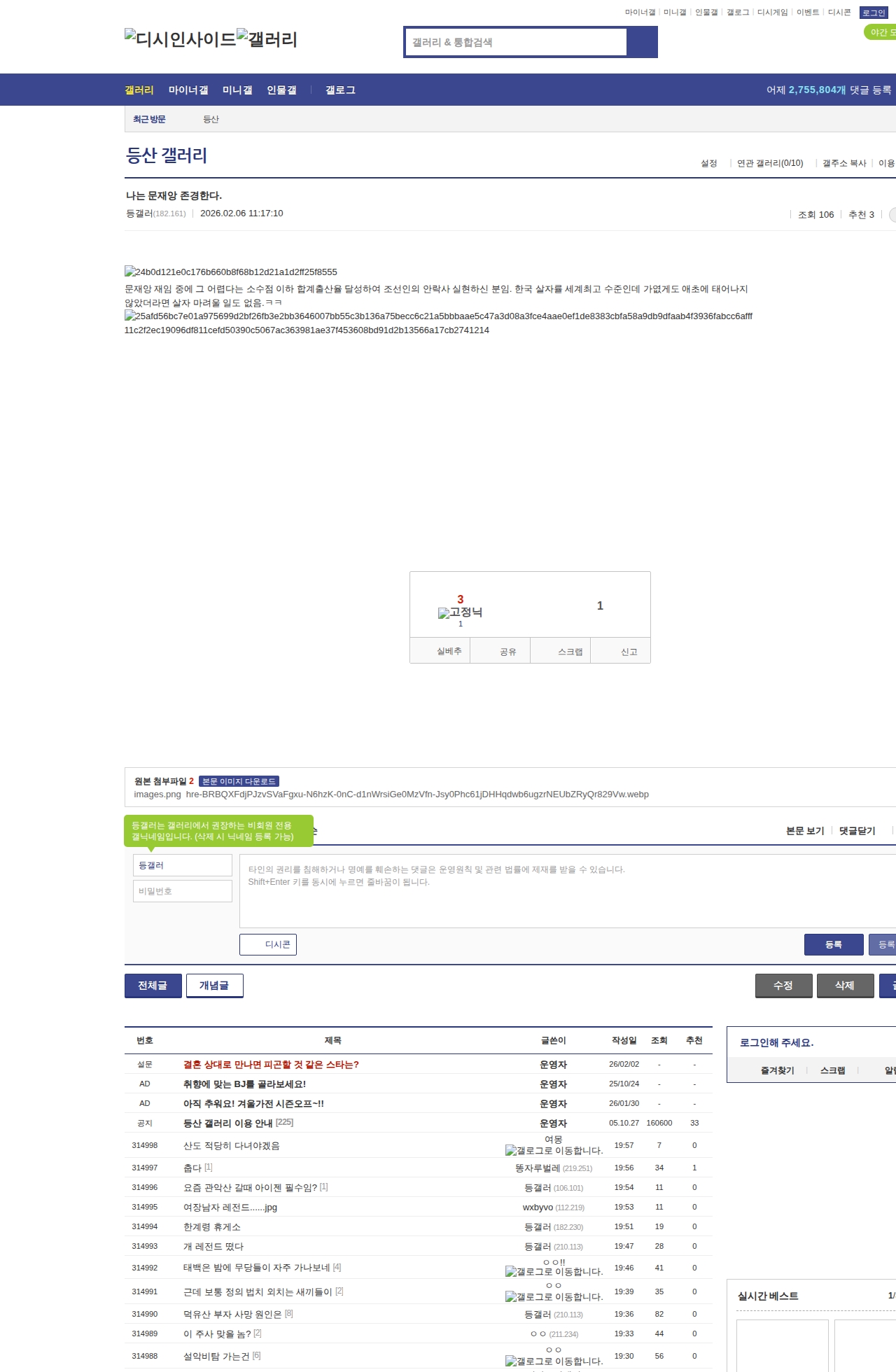Image resolution: width=896 pixels, height=1372 pixels.
Task: Expand 연관 갤러리(0/10)
Action: click(x=770, y=163)
